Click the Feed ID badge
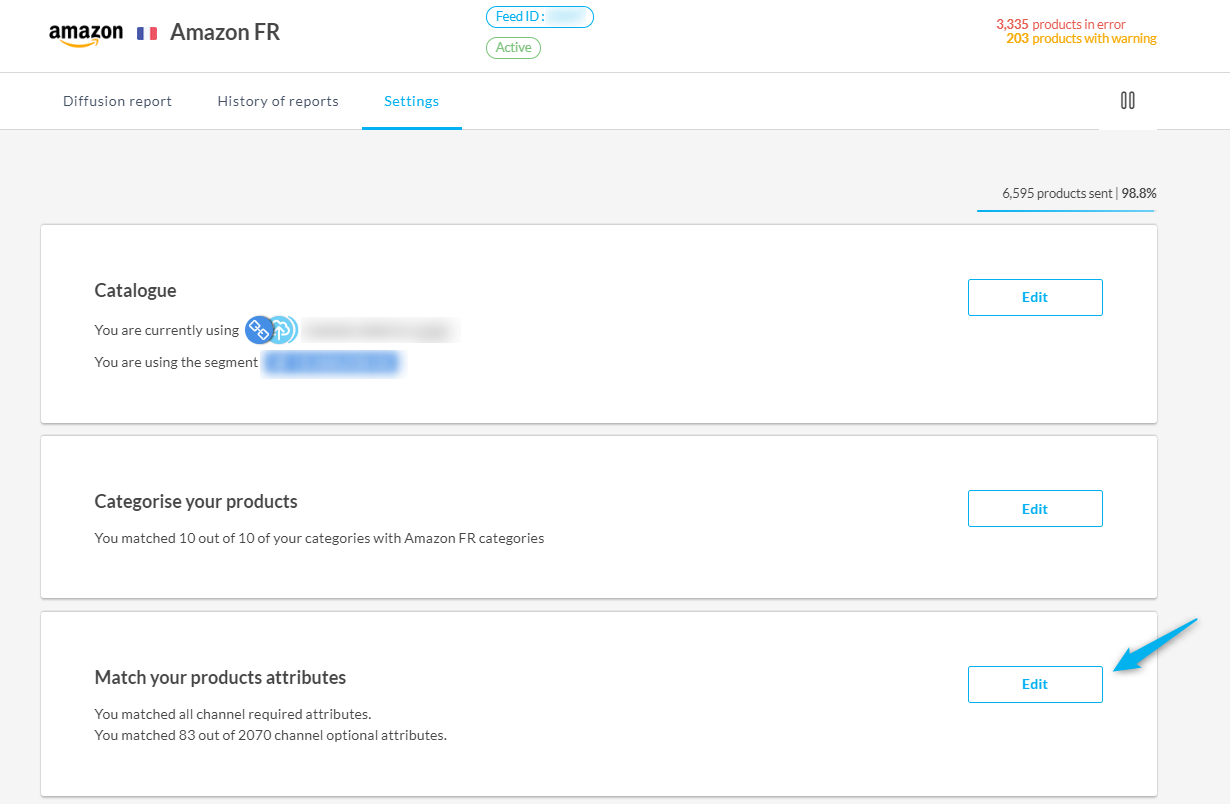1230x804 pixels. tap(539, 17)
